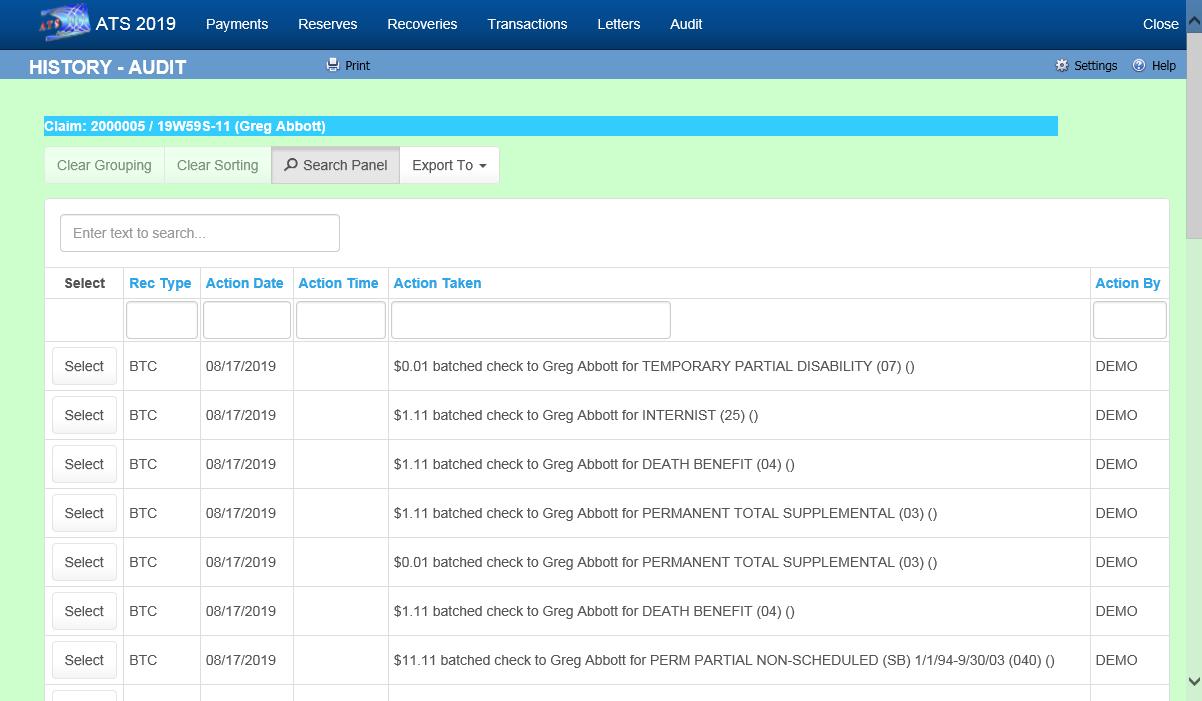The width and height of the screenshot is (1202, 701).
Task: Expand the Export To dropdown
Action: [x=449, y=165]
